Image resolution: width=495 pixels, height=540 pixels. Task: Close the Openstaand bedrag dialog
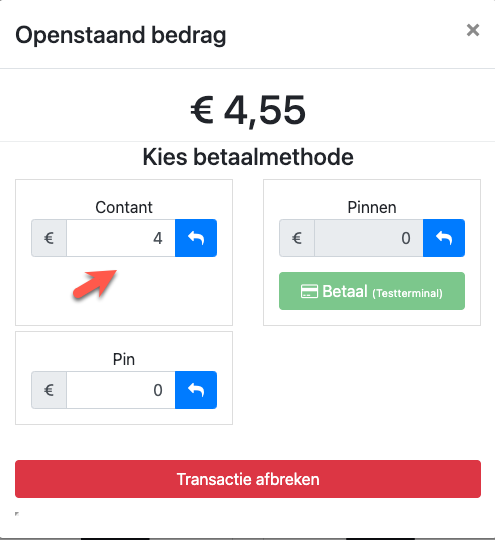coord(473,30)
